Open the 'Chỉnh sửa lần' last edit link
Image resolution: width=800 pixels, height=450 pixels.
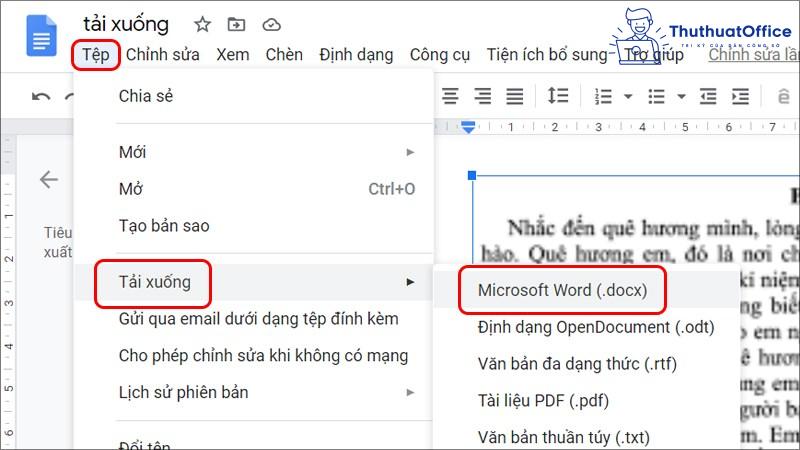point(754,55)
